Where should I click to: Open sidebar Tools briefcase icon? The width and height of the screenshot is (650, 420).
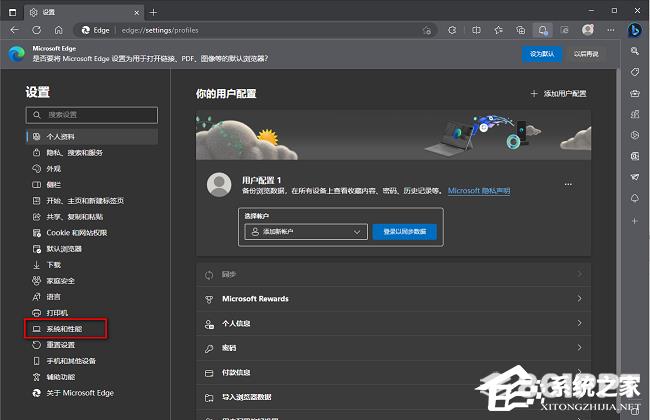coord(635,93)
